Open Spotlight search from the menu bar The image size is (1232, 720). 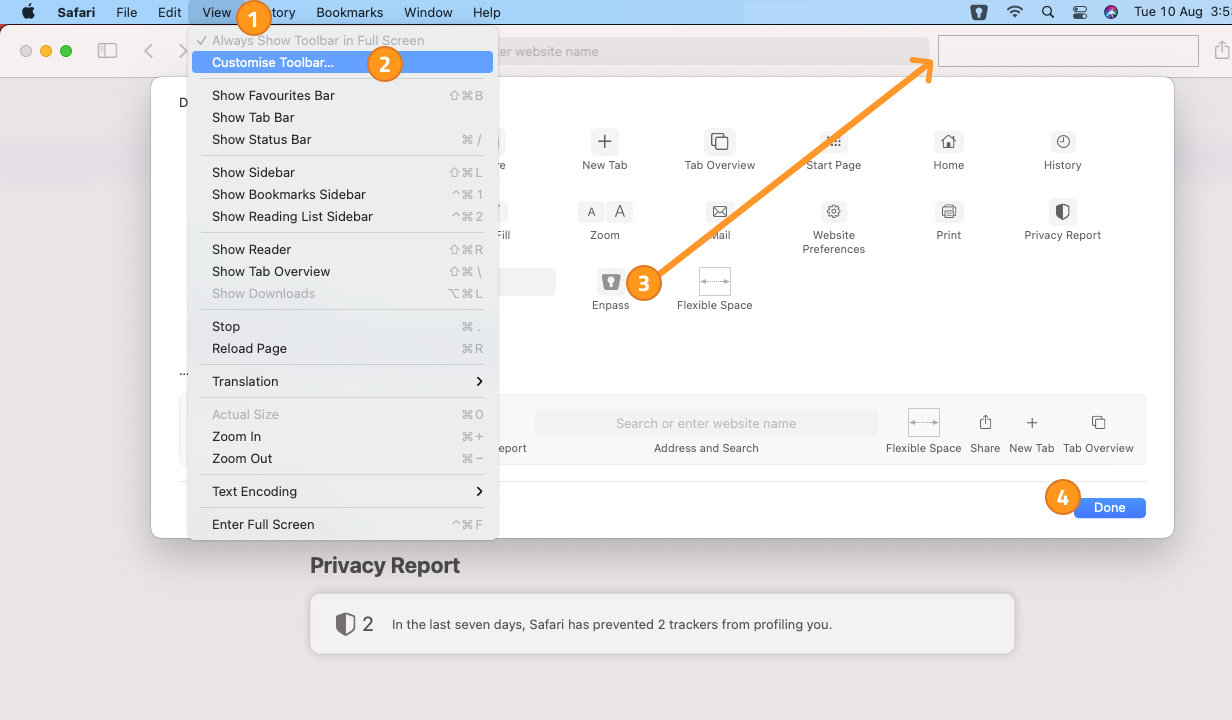(1048, 12)
